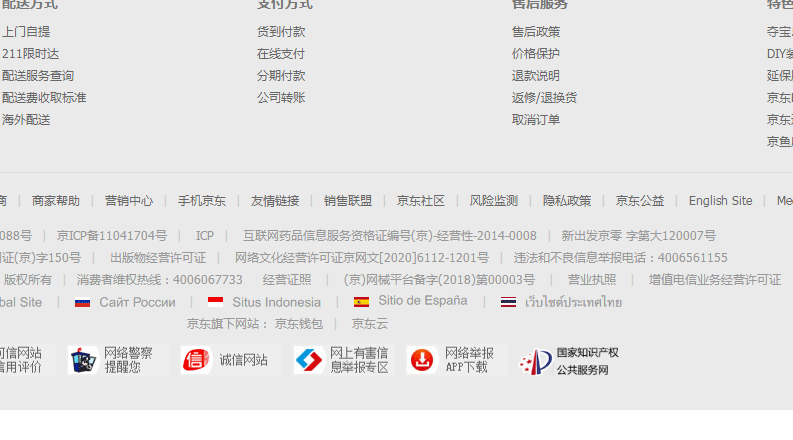This screenshot has width=793, height=440.
Task: Open 京东公益 footer link
Action: [x=640, y=201]
